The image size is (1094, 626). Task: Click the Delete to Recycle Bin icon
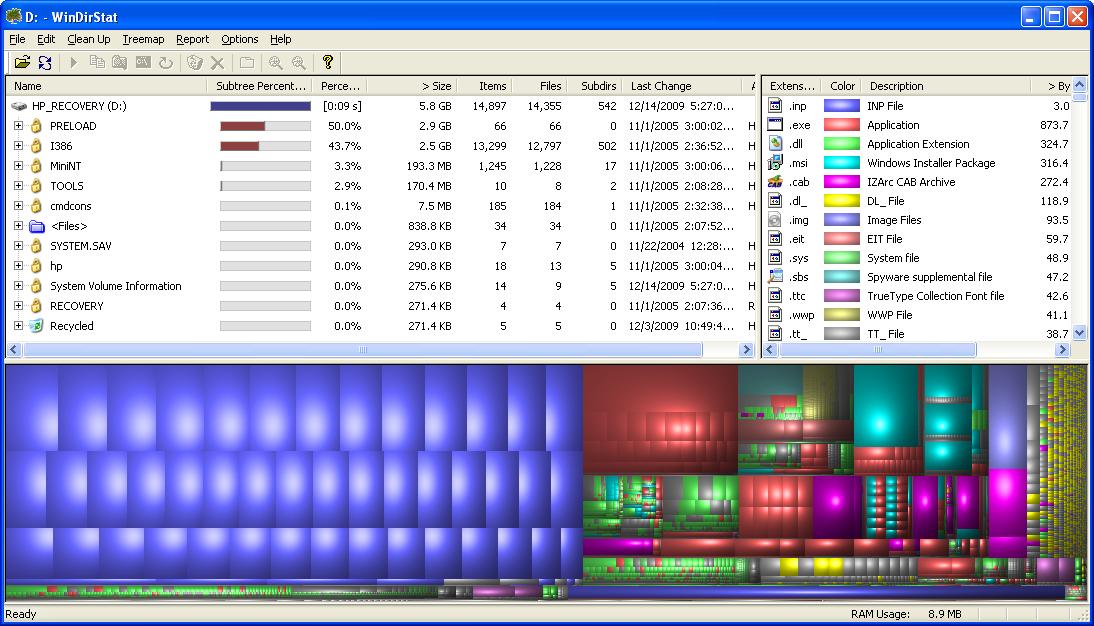[x=195, y=63]
